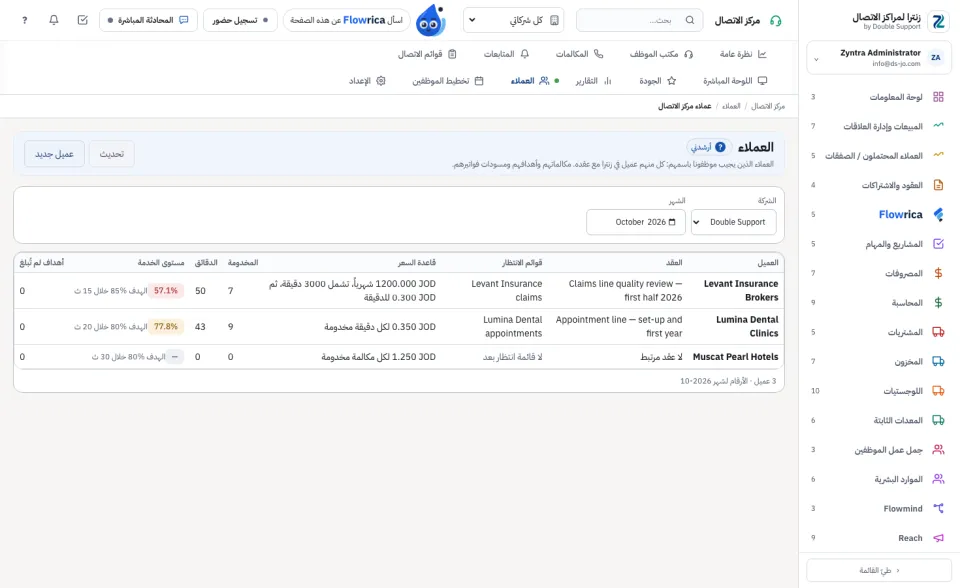Screen dimensions: 960x588
Task: Open Muscat Pearl Hotels client row
Action: click(399, 356)
